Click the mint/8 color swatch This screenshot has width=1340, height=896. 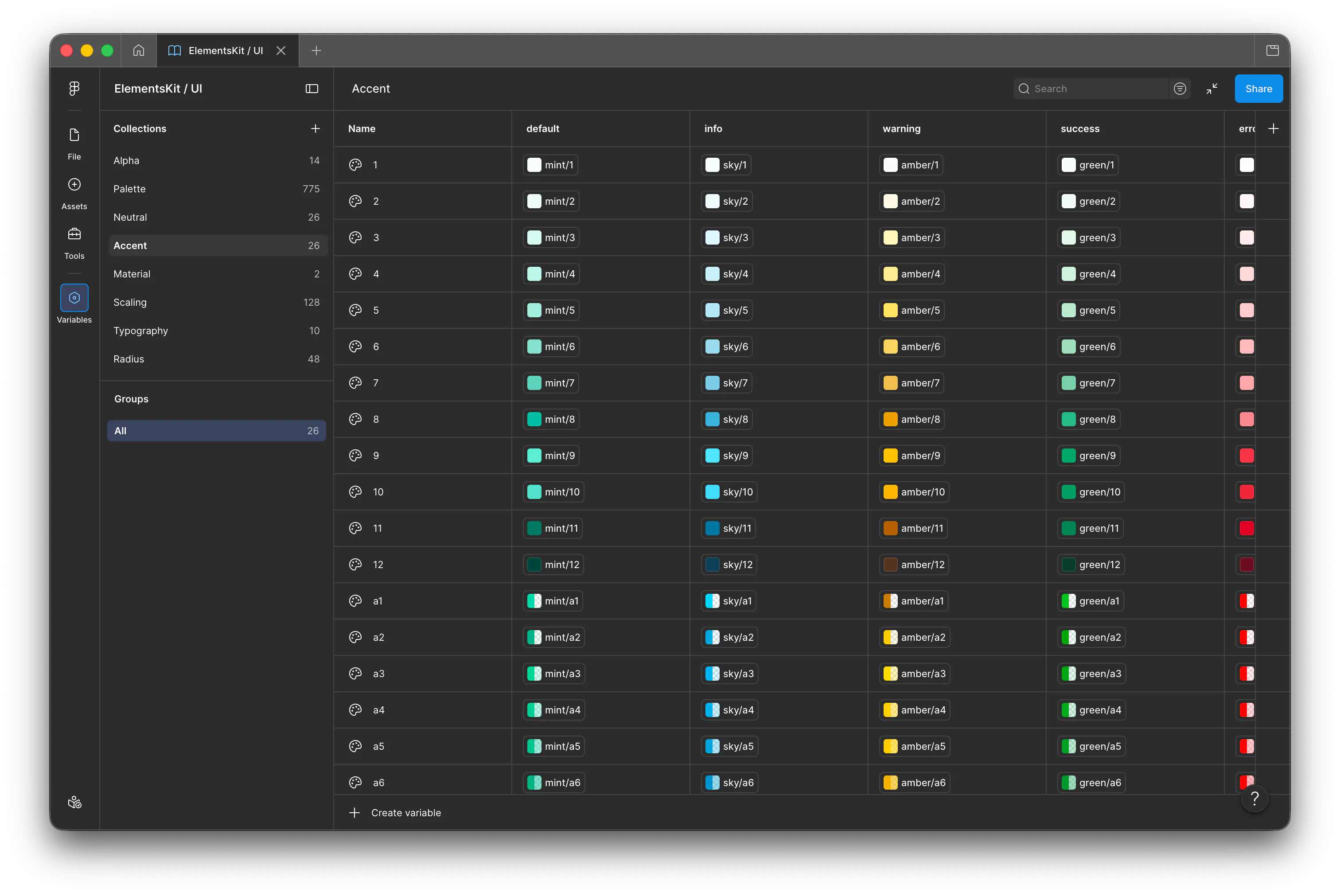[534, 419]
